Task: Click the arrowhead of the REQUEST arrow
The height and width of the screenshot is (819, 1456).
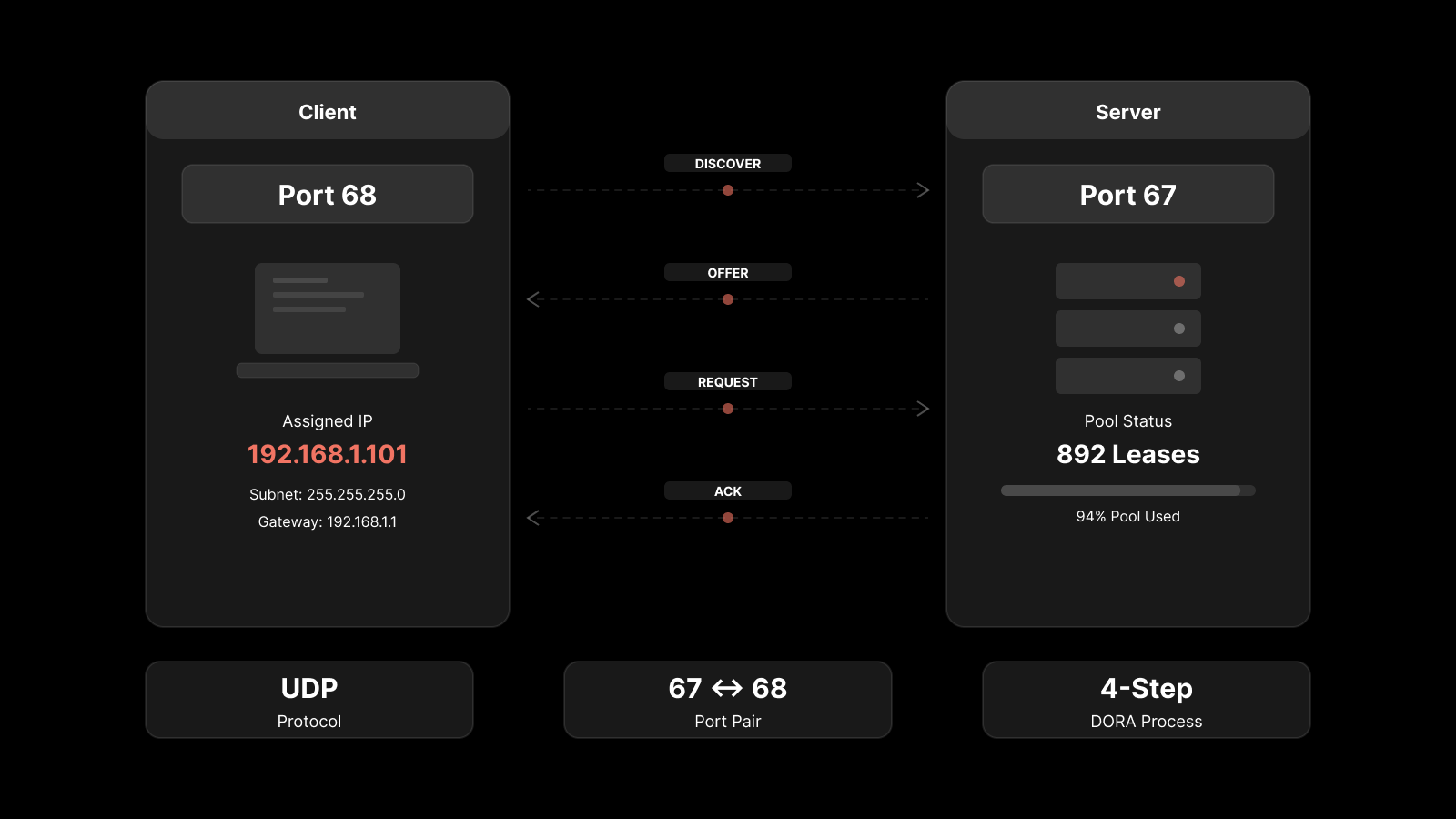Action: point(923,409)
